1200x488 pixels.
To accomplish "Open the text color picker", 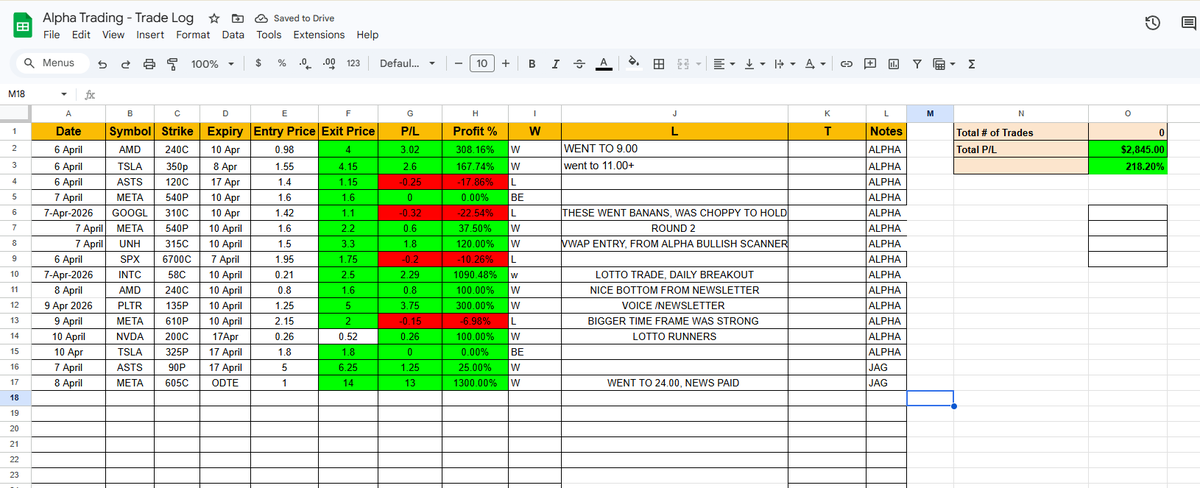I will pos(604,63).
